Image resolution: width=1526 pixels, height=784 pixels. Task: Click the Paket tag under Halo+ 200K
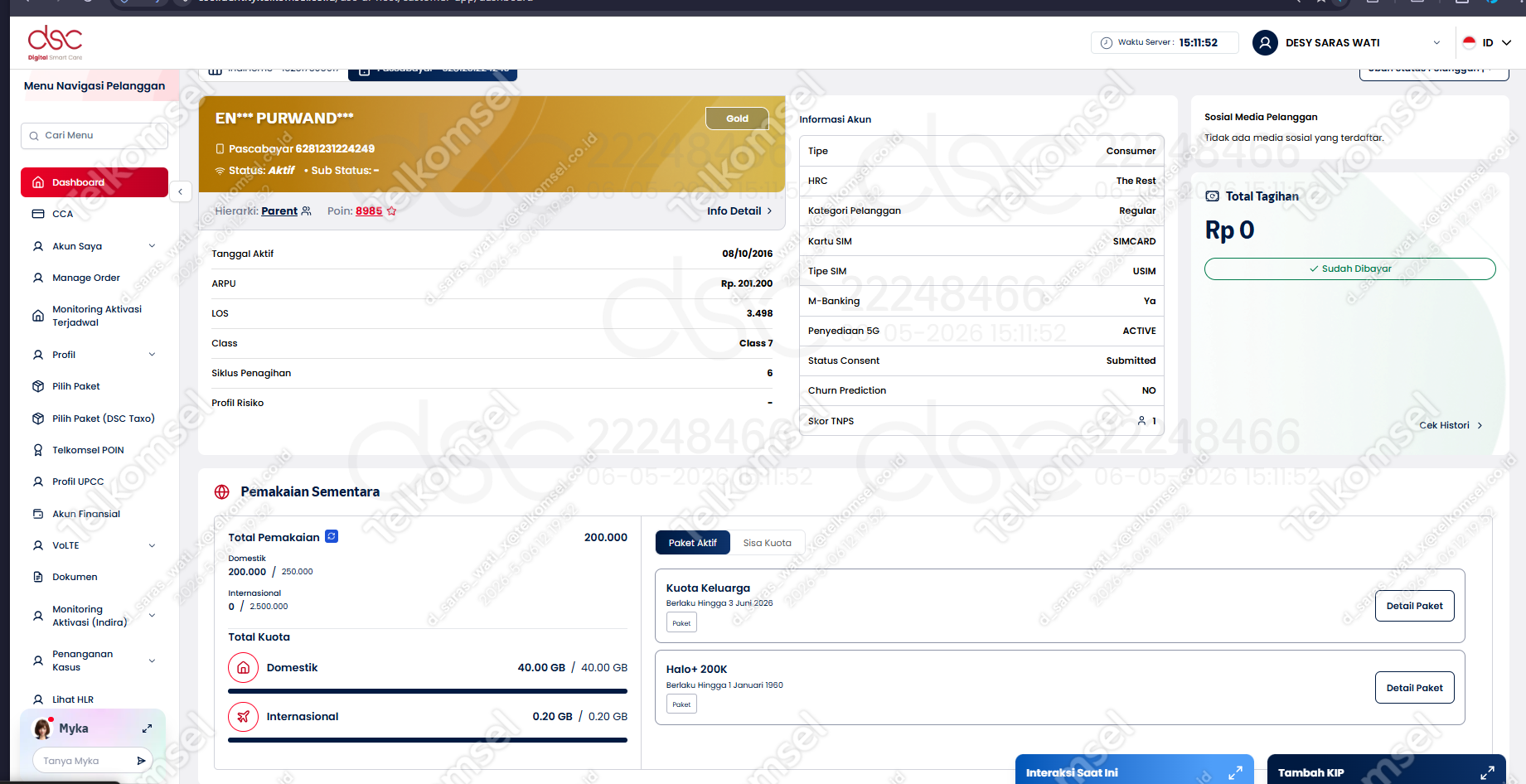click(681, 704)
